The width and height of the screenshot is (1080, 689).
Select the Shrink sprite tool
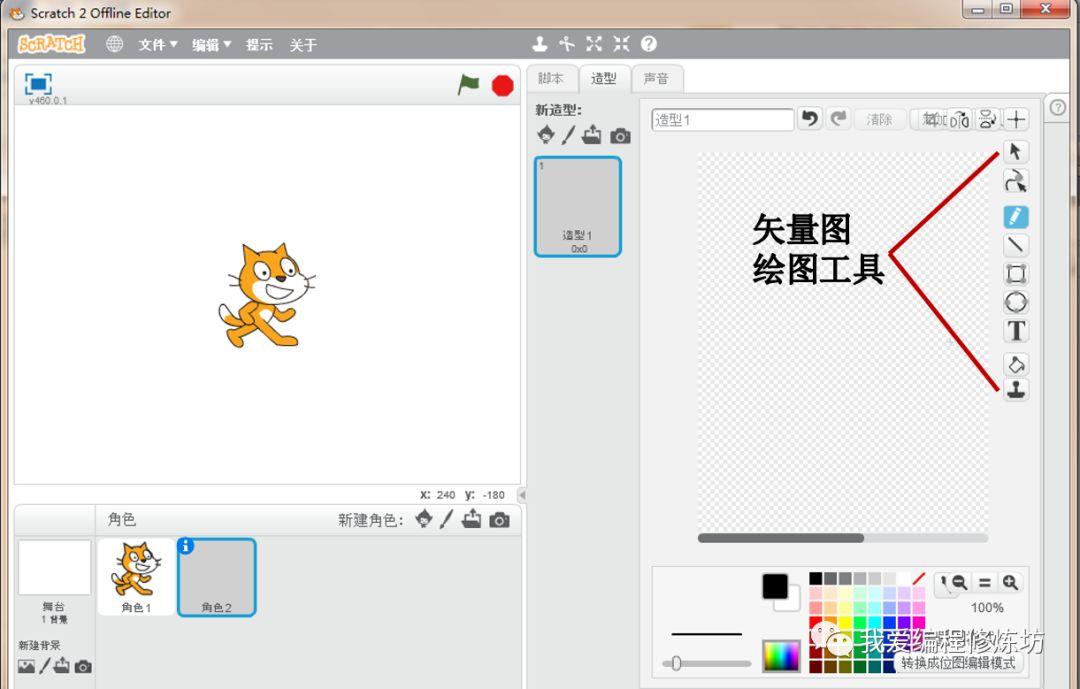pyautogui.click(x=621, y=44)
